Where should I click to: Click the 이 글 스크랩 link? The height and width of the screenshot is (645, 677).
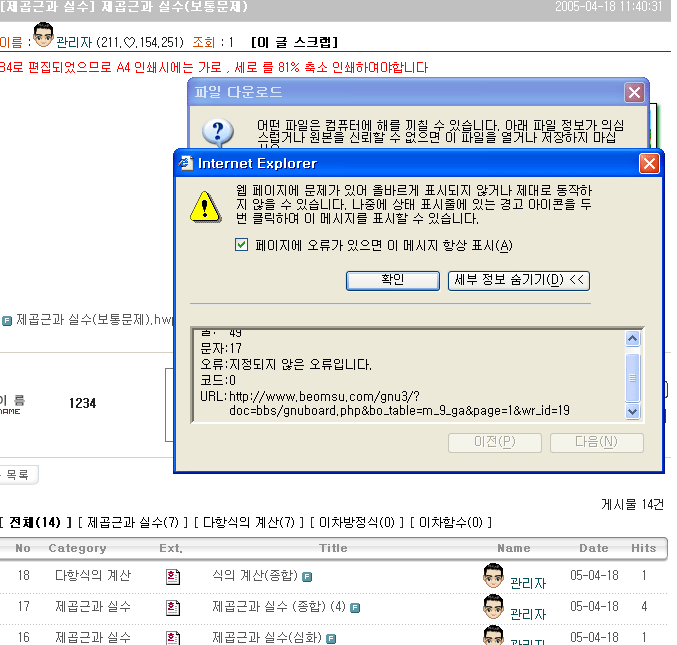pyautogui.click(x=294, y=42)
